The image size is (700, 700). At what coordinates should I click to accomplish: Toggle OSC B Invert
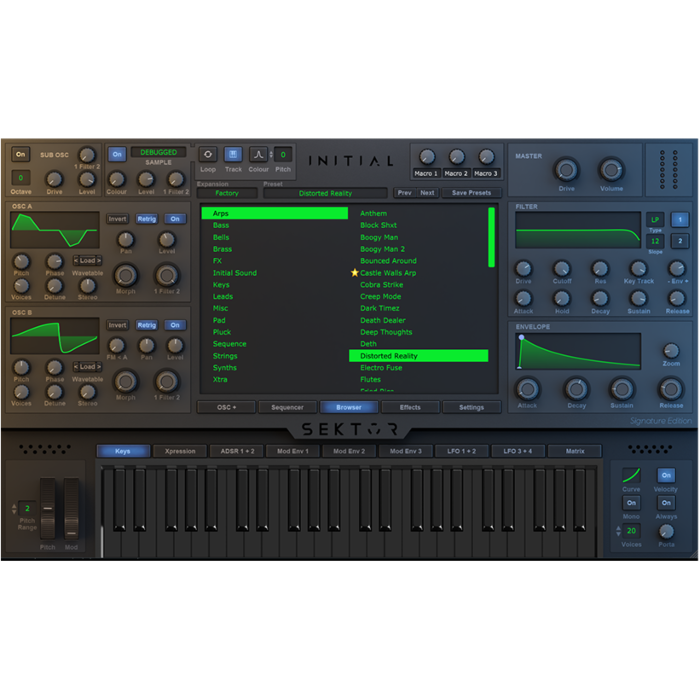pos(117,325)
